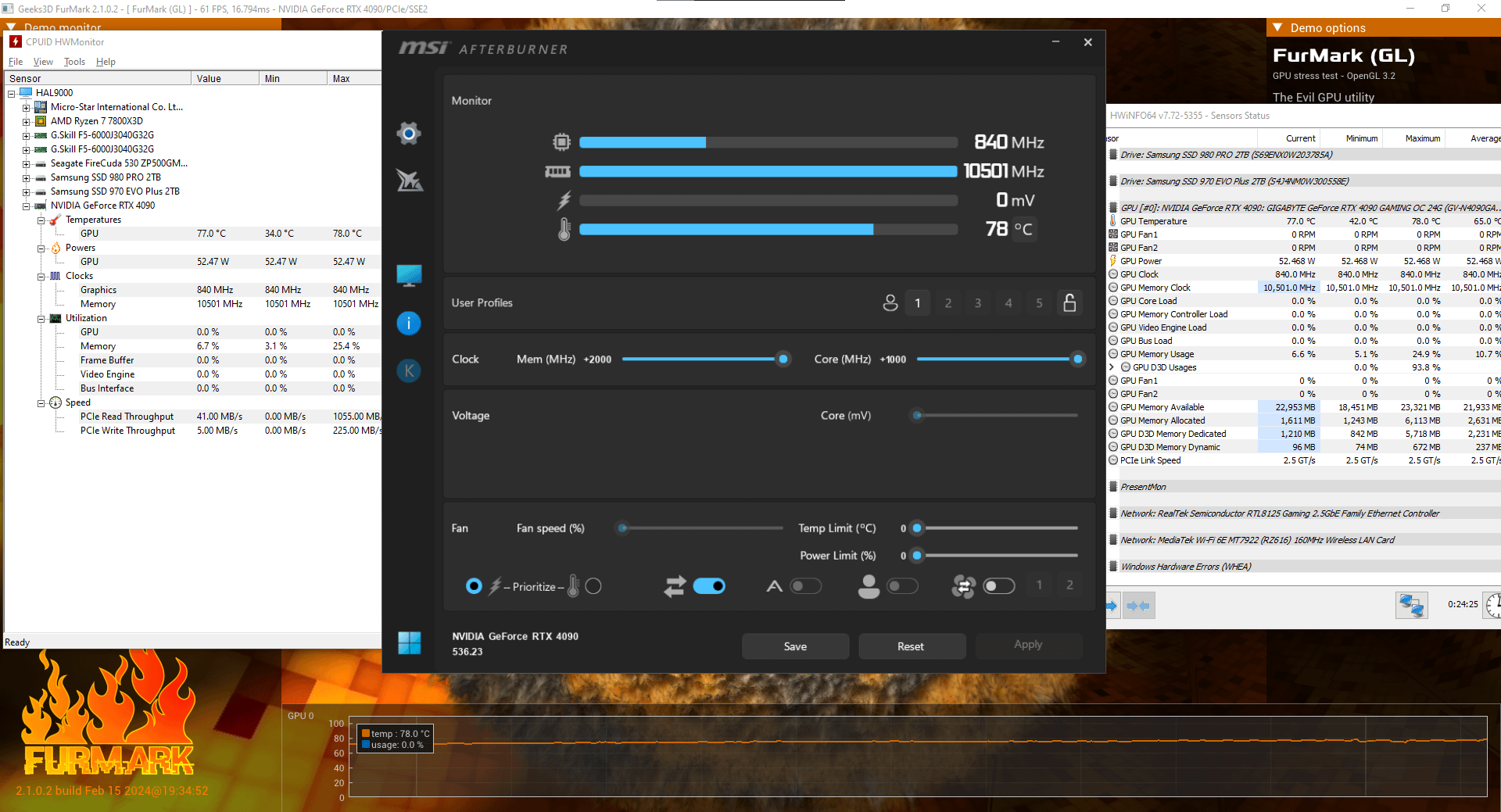Select user profile slot 5
1501x812 pixels.
click(1039, 303)
